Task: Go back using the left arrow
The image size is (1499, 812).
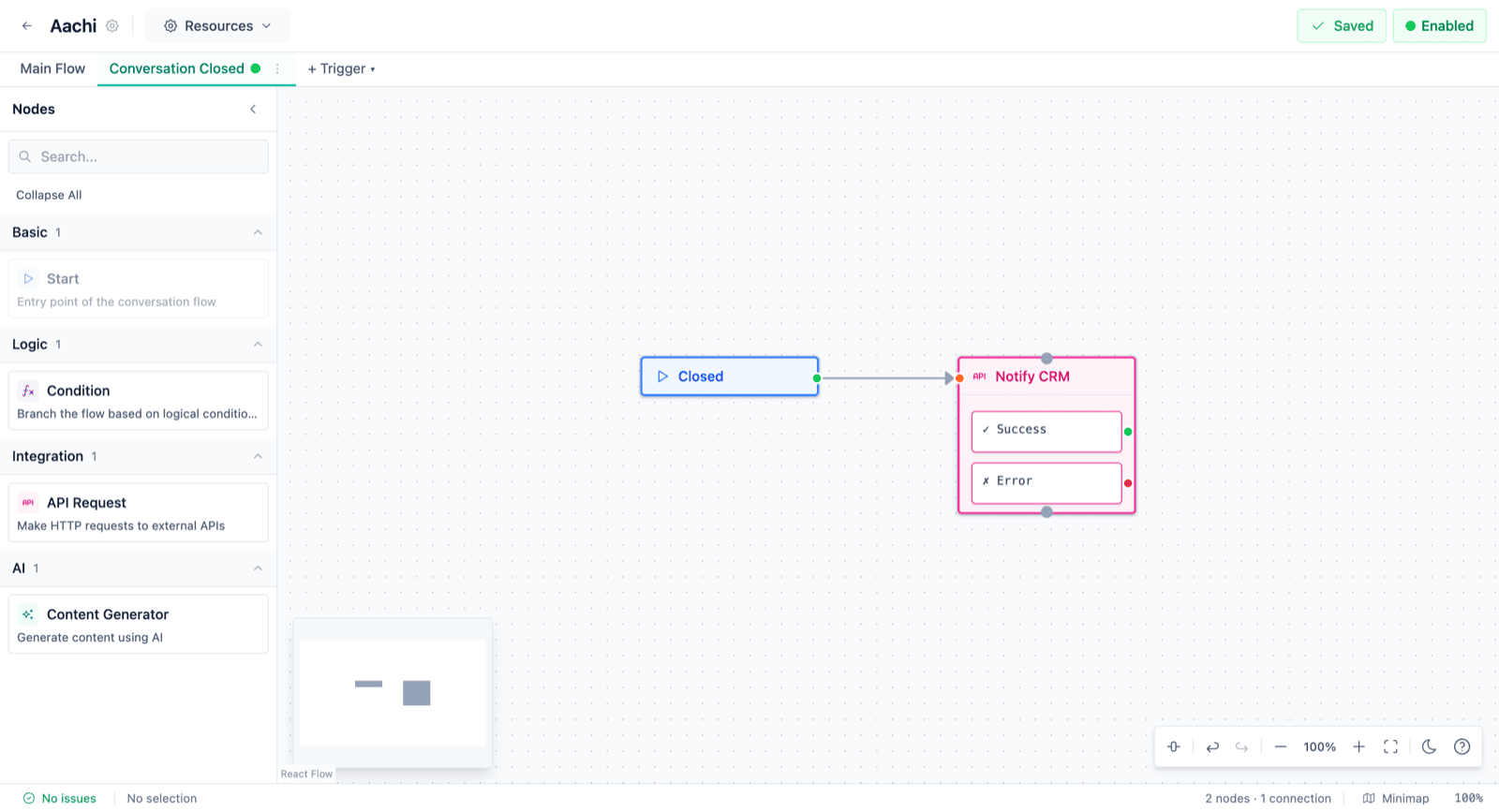Action: (x=27, y=26)
